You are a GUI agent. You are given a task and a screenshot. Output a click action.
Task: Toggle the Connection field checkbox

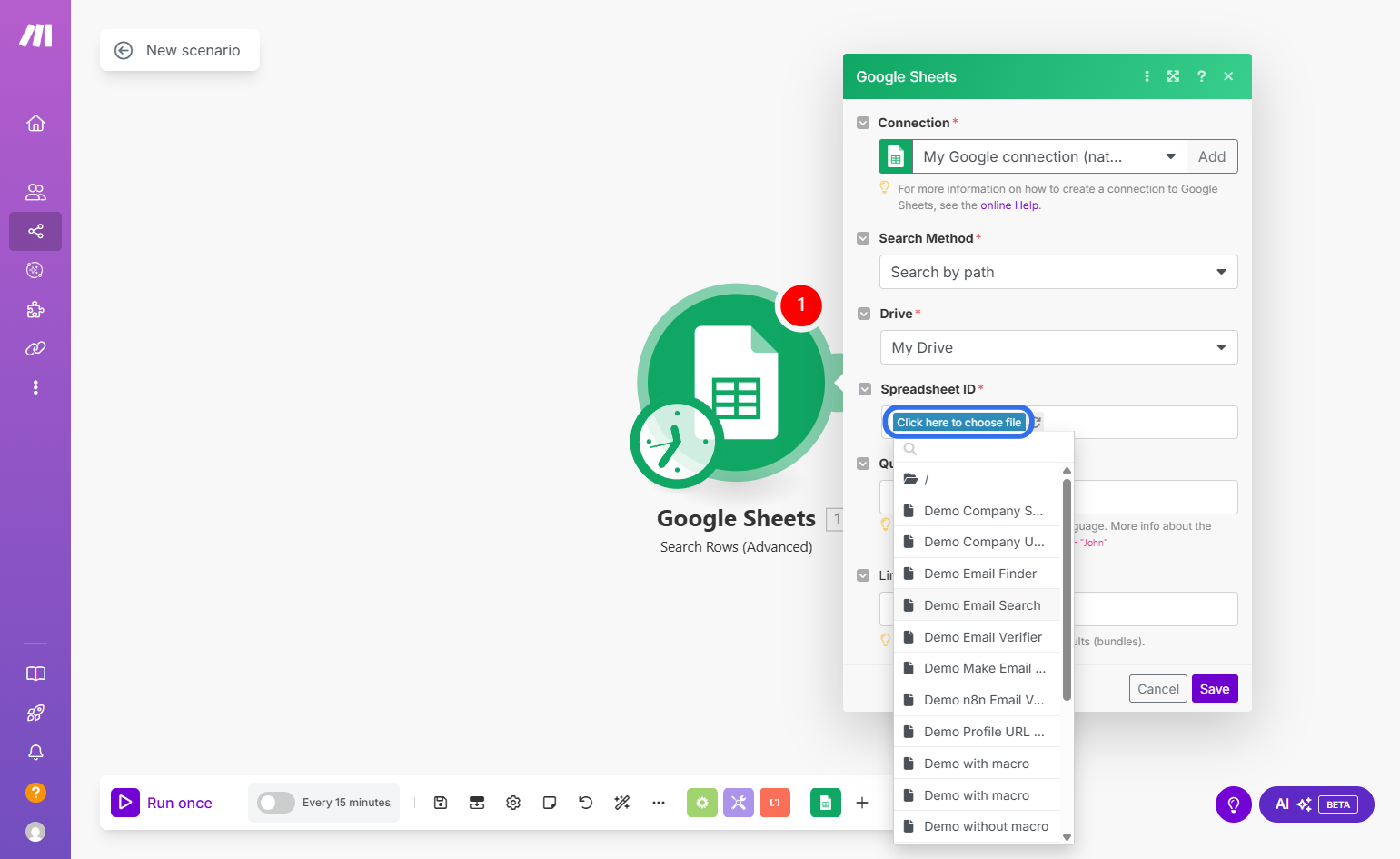863,123
